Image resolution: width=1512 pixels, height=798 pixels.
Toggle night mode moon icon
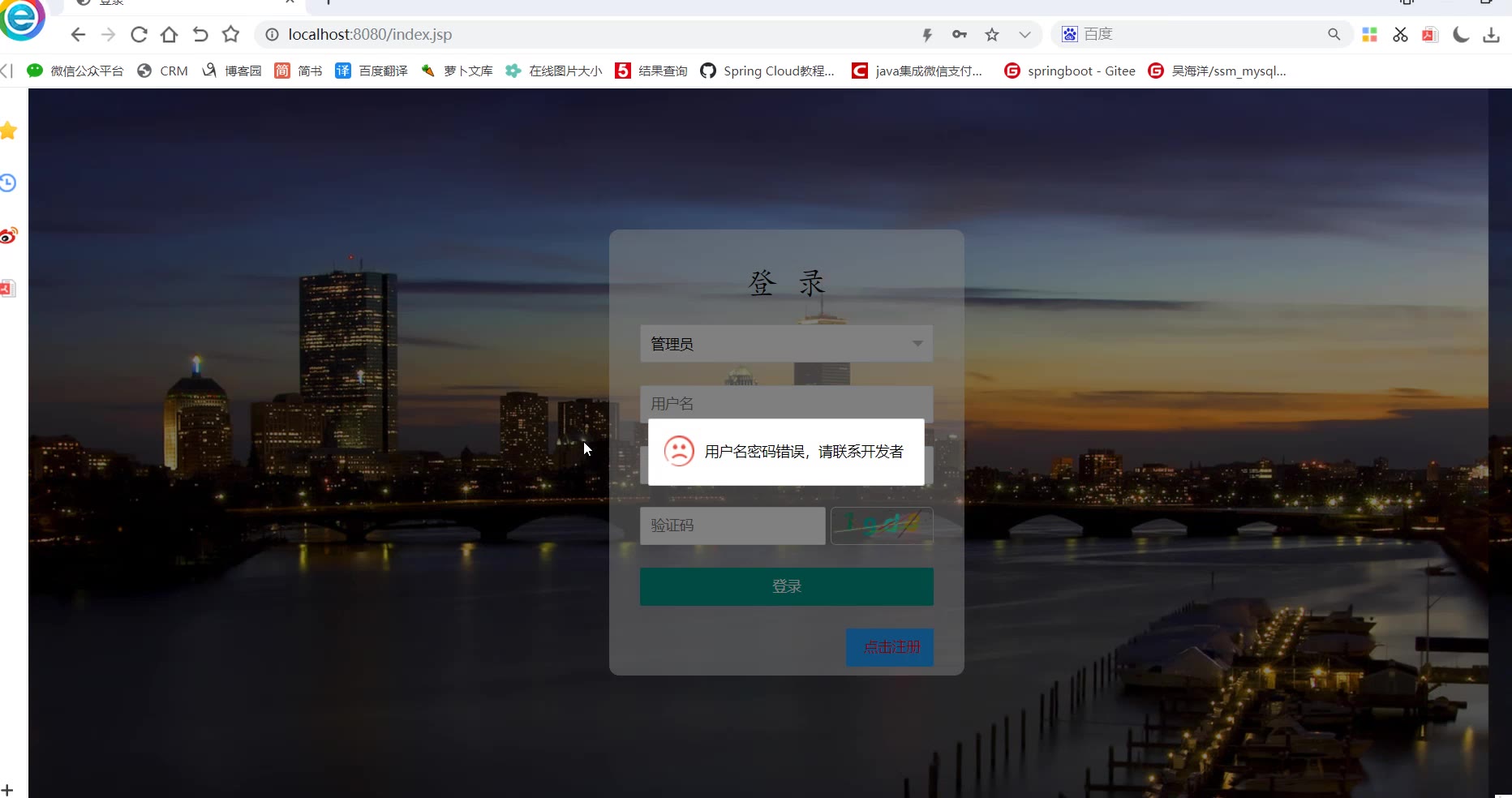(x=1461, y=34)
